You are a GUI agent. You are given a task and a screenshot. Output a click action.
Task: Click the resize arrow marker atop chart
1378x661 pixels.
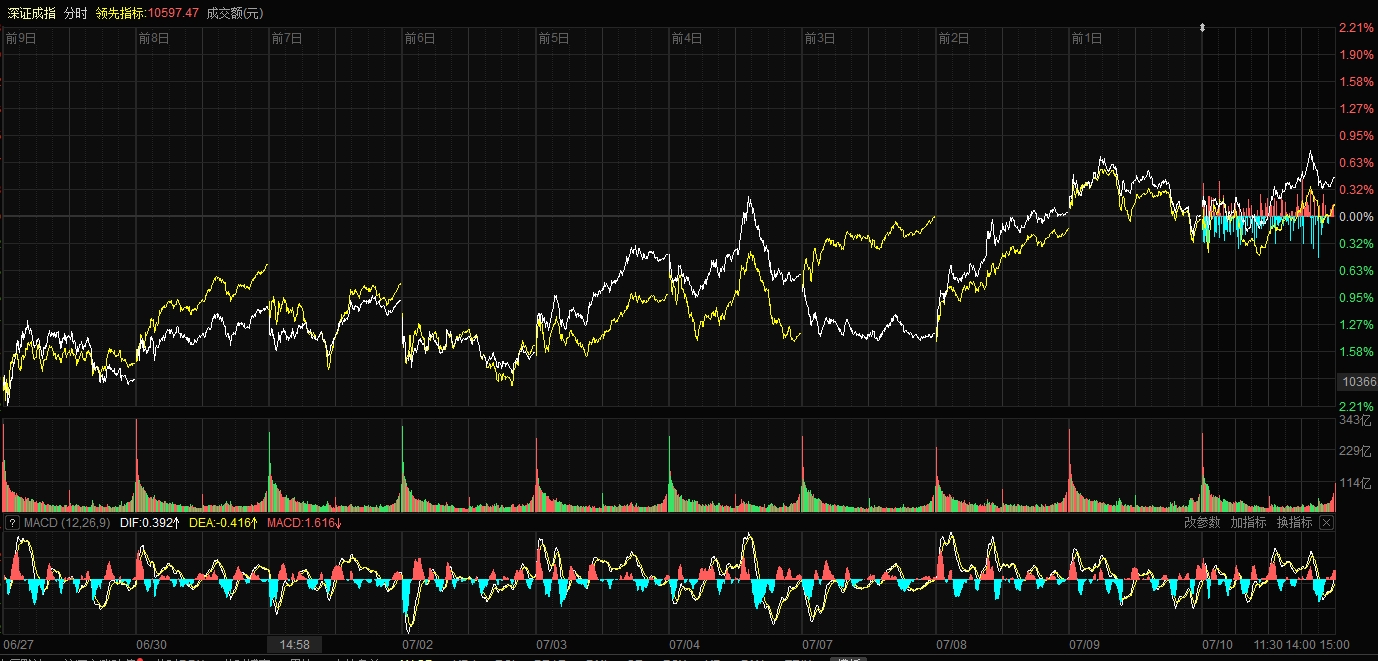coord(1202,28)
